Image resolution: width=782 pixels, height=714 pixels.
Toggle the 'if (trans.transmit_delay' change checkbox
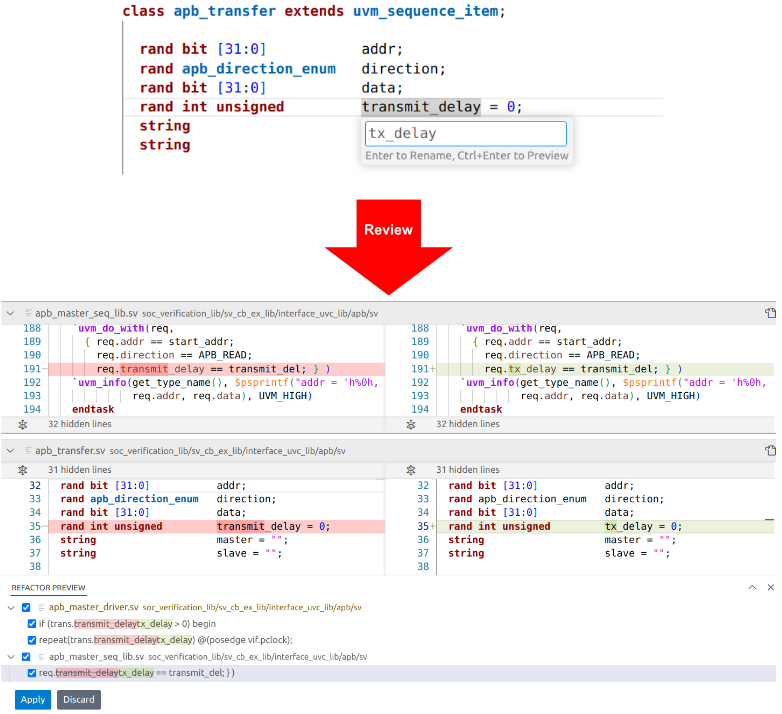tap(32, 624)
